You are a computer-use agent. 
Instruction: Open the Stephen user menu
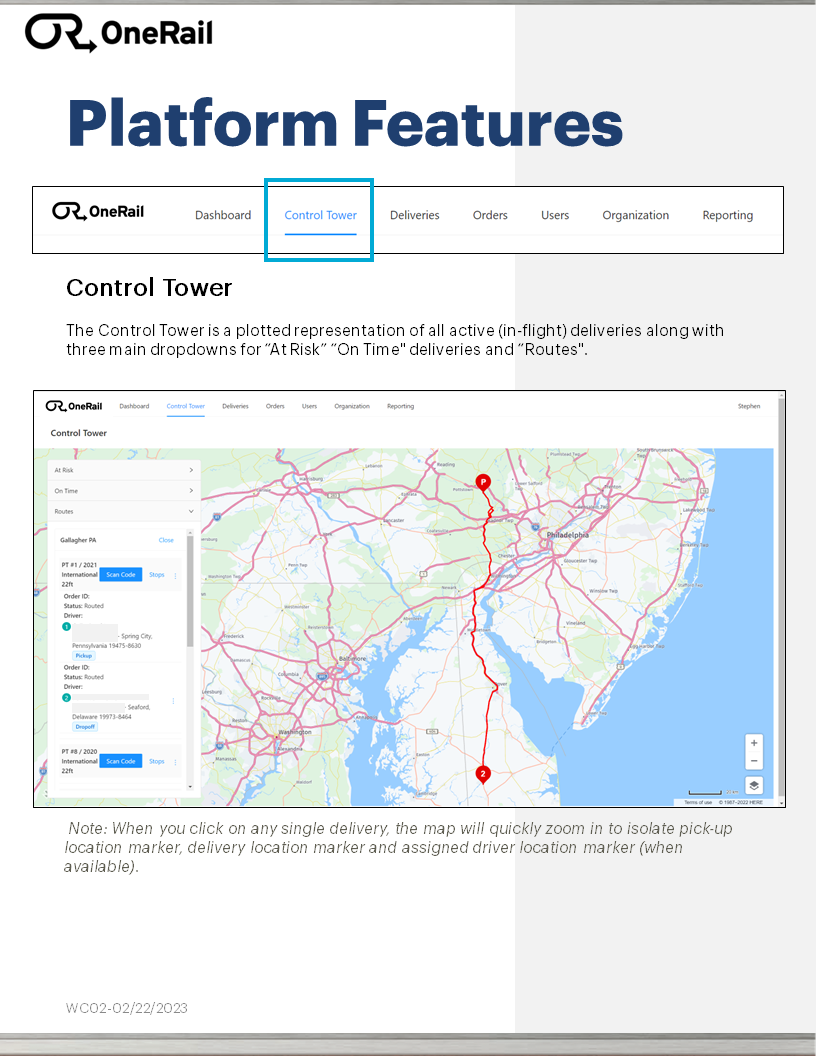pyautogui.click(x=749, y=406)
